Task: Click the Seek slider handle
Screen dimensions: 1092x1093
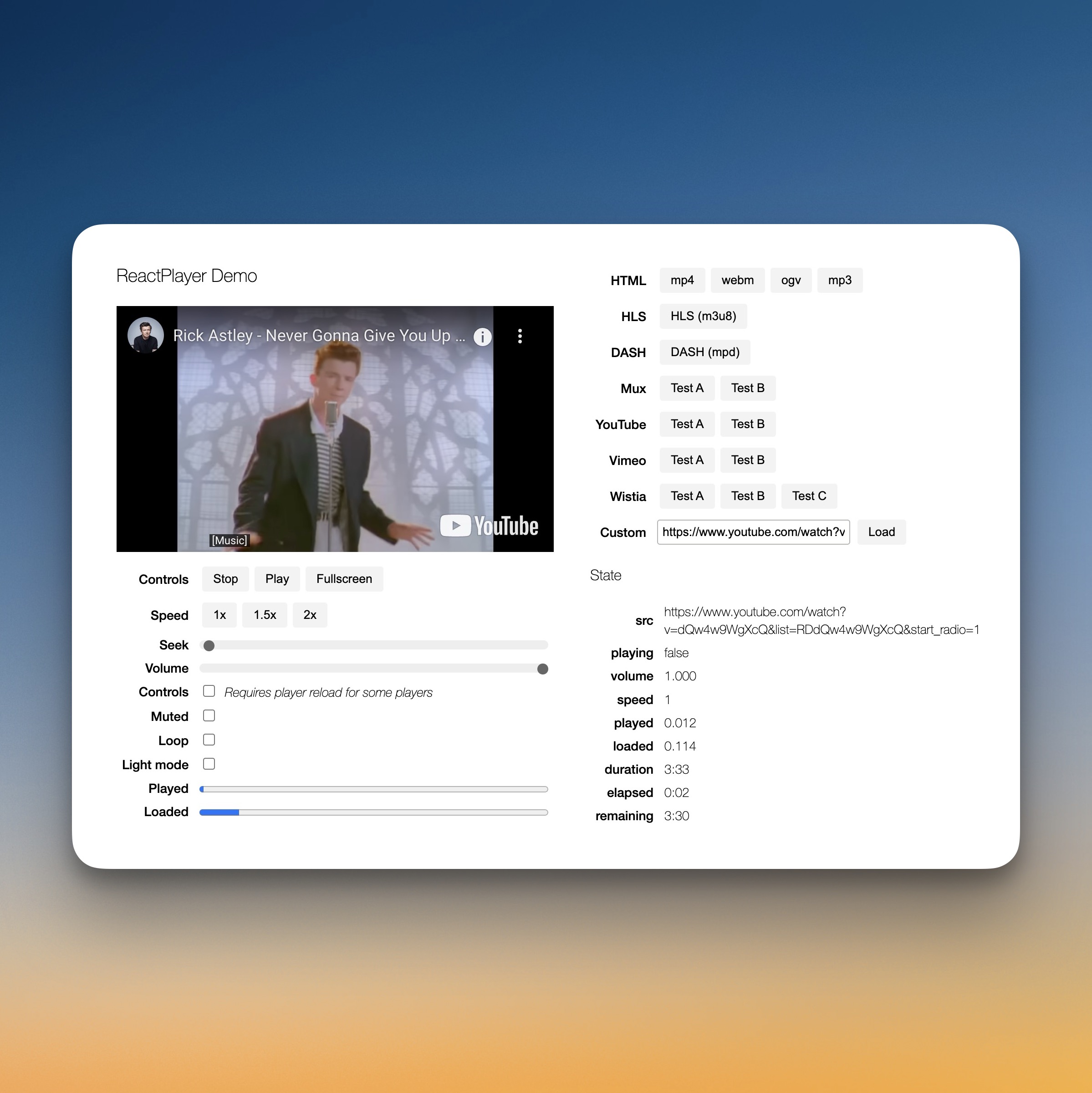Action: pos(209,645)
